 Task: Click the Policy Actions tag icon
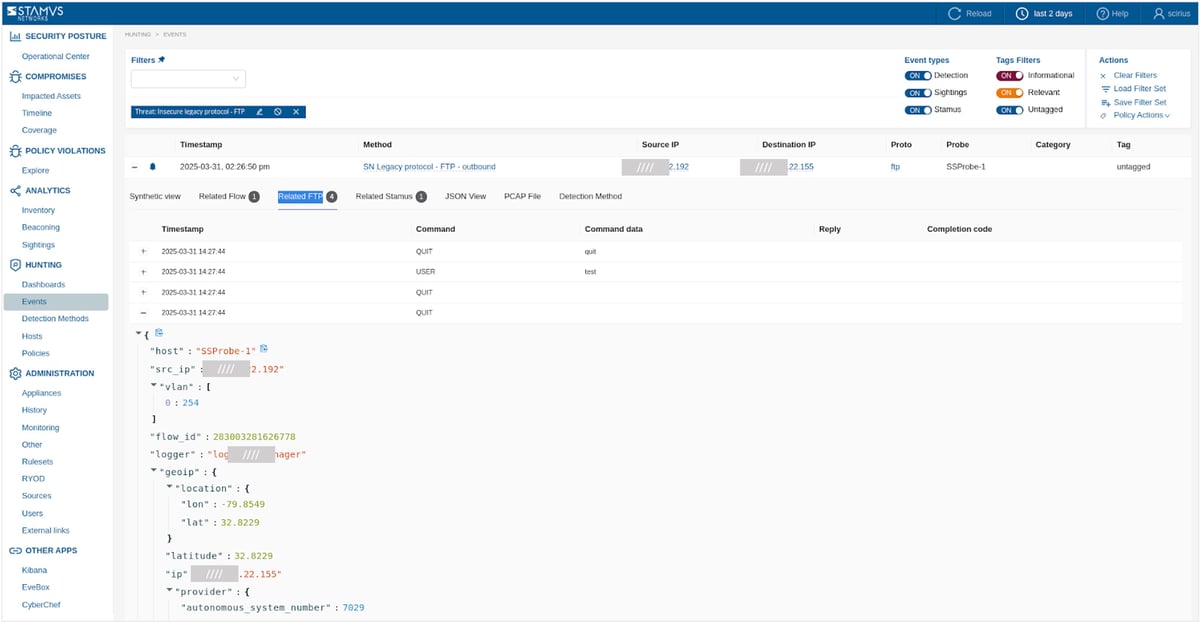(1103, 116)
